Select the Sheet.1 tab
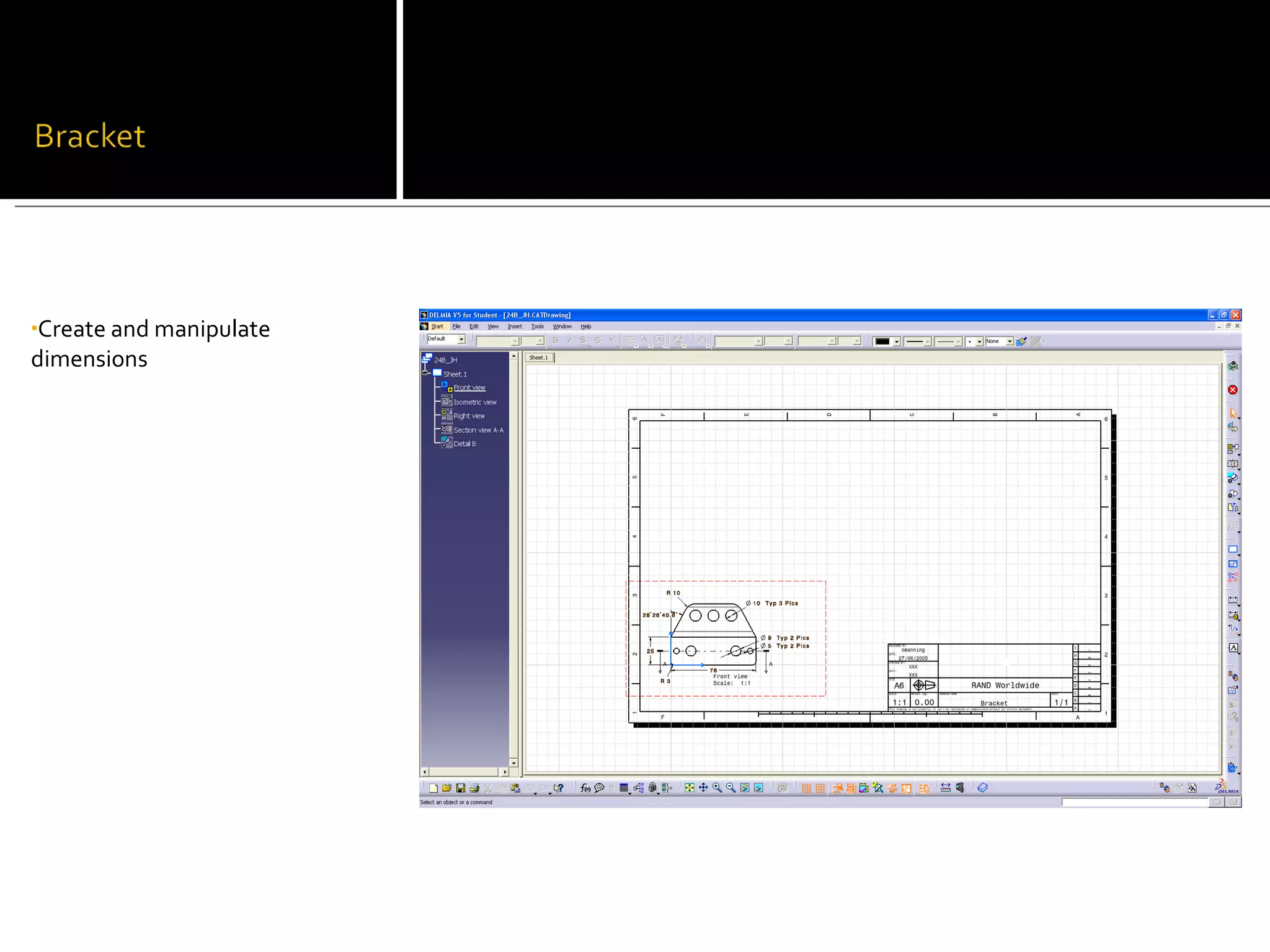Image resolution: width=1270 pixels, height=952 pixels. (538, 358)
